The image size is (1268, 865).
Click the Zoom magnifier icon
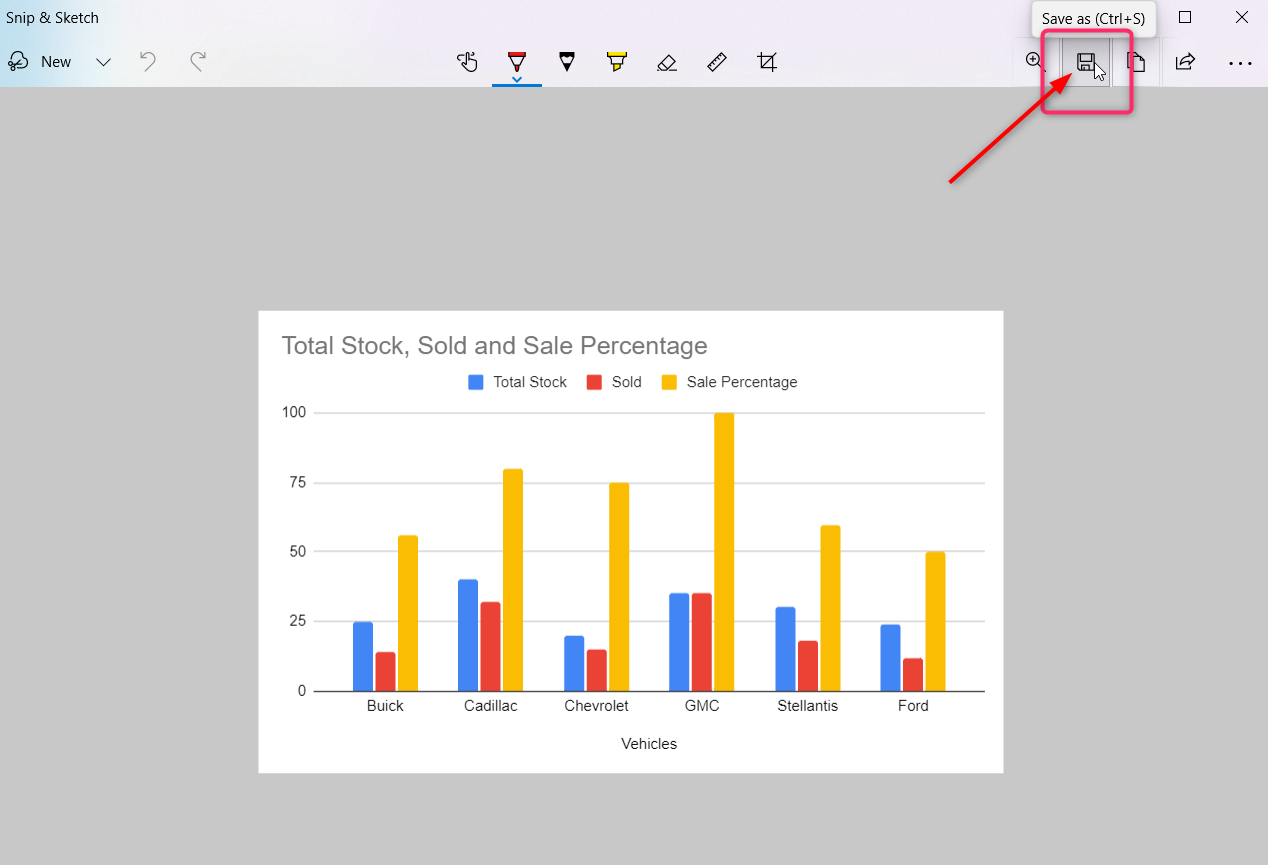pos(1035,62)
